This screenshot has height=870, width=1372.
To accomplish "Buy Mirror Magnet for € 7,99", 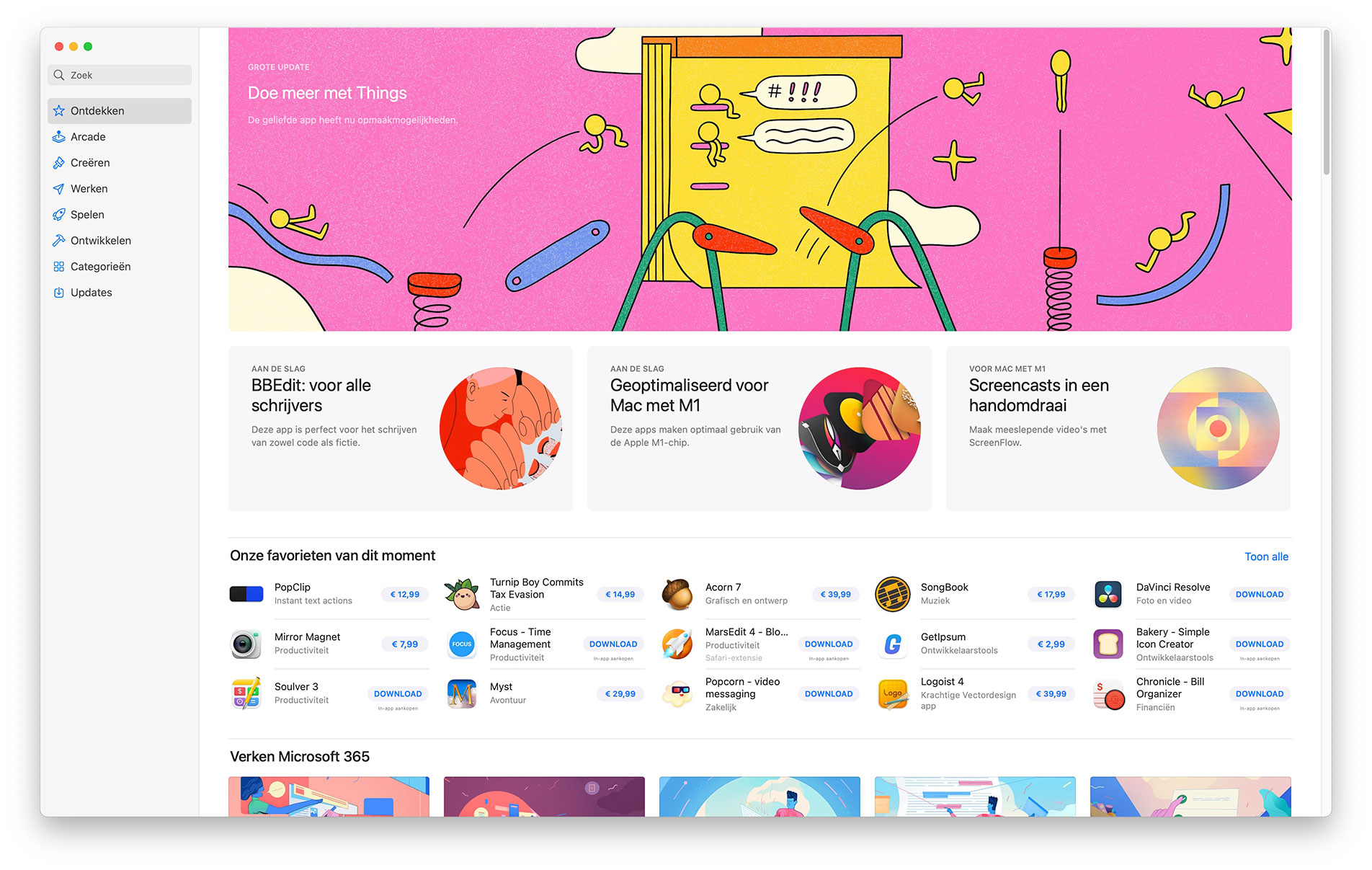I will [x=405, y=644].
